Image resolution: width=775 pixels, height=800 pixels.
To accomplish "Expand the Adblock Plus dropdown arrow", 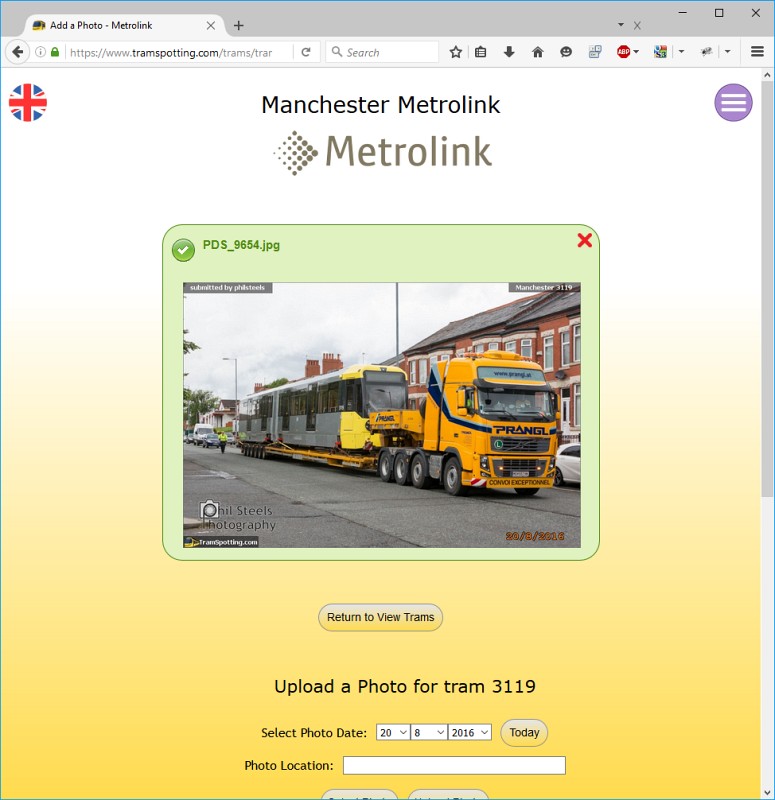I will (636, 52).
